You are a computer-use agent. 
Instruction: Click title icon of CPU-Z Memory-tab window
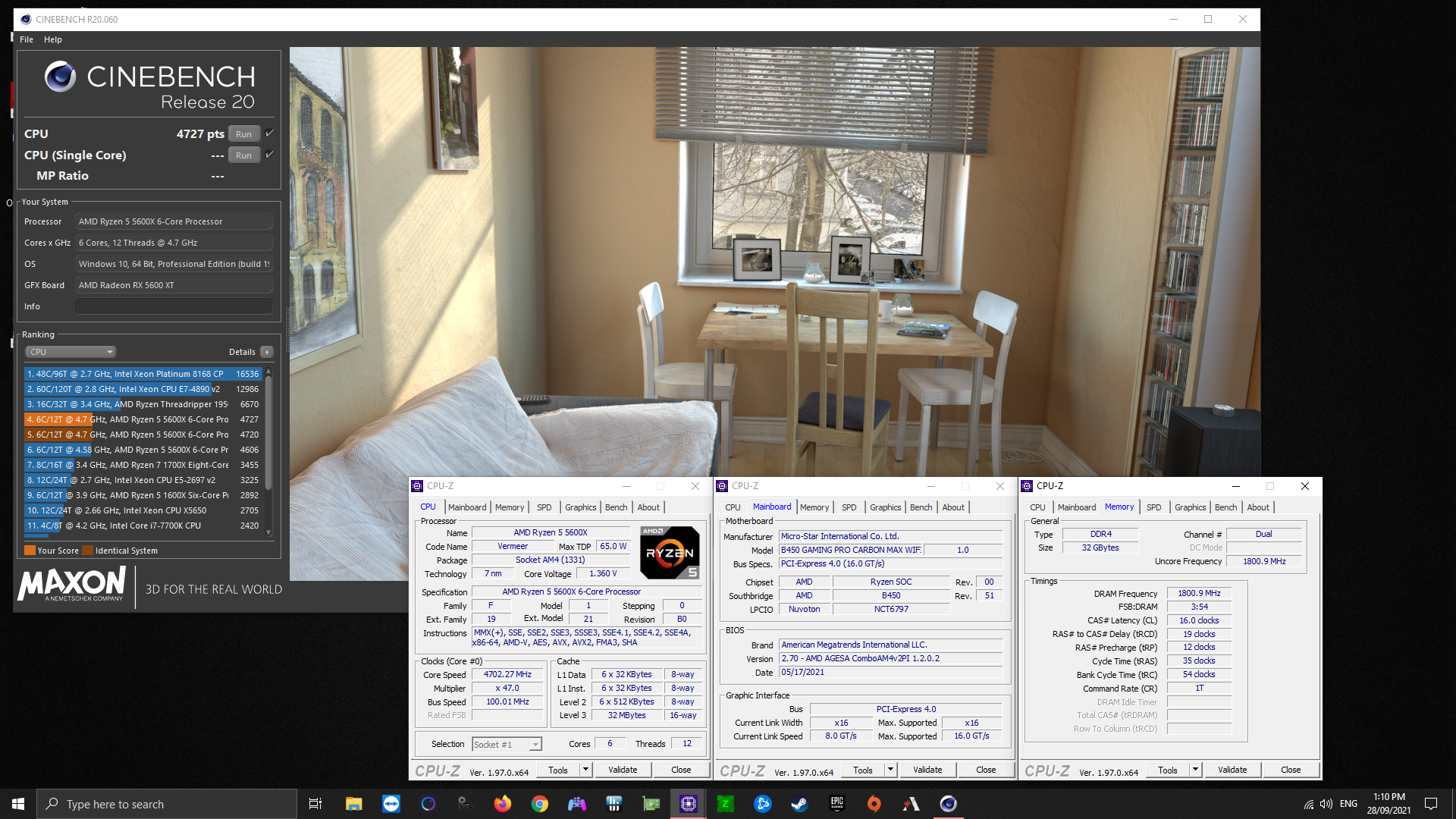coord(1027,486)
